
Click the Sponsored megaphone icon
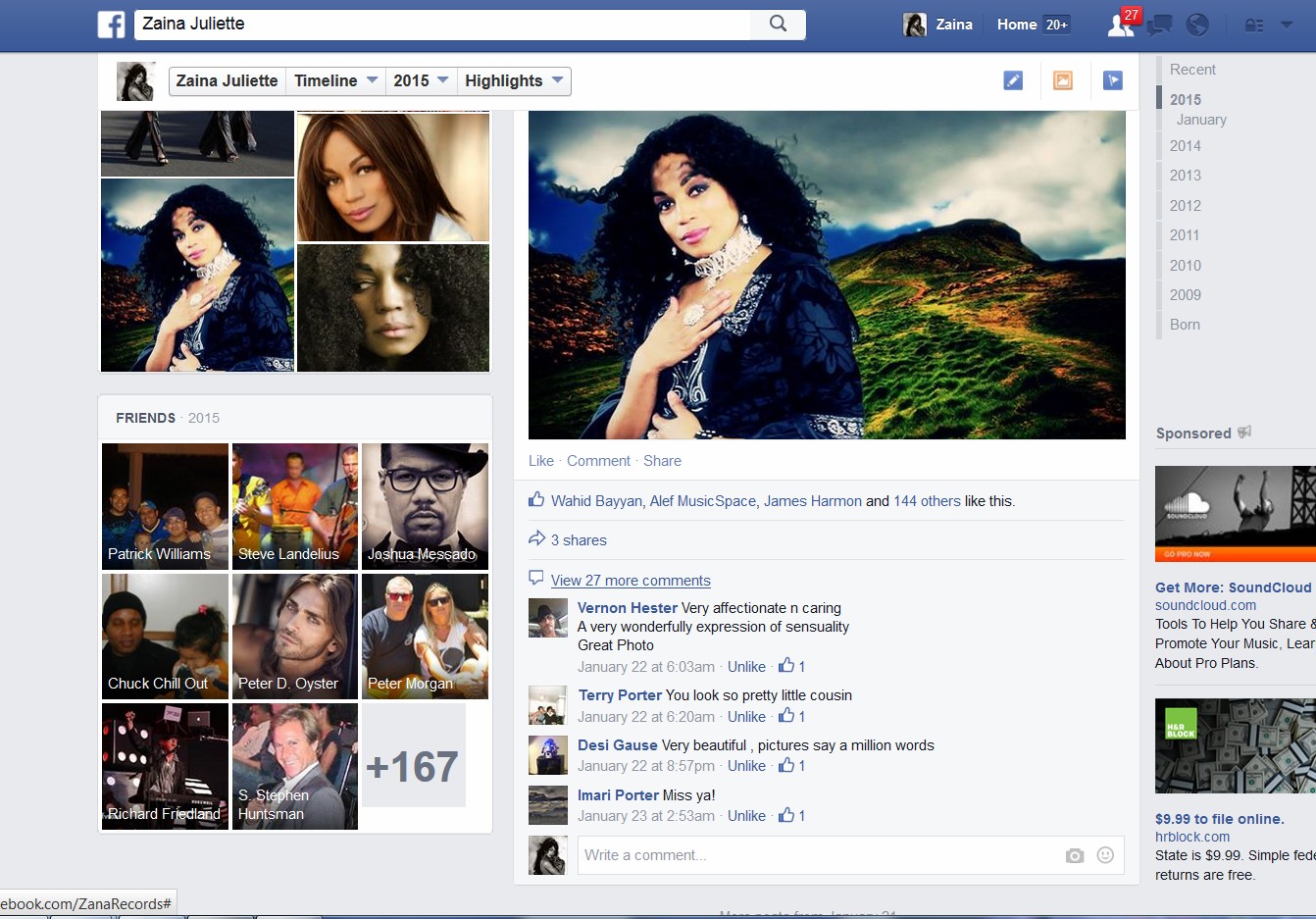[1244, 433]
